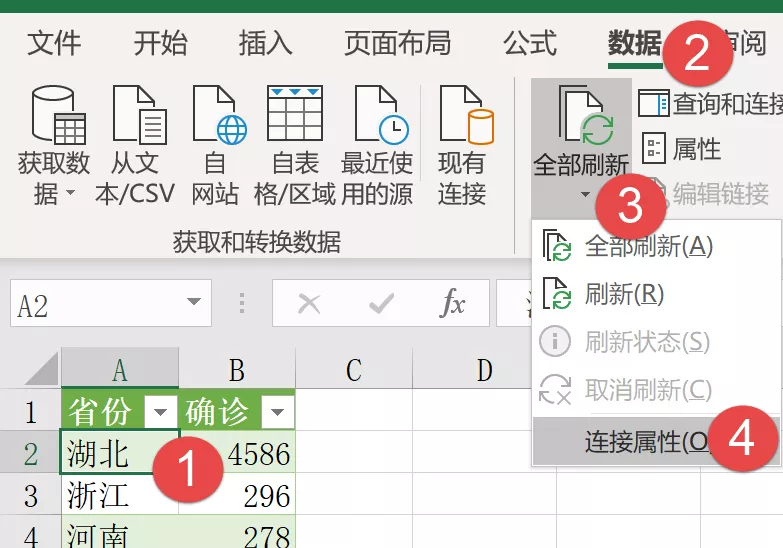The image size is (783, 548).
Task: Click the 确诊 header cell
Action: pos(237,412)
